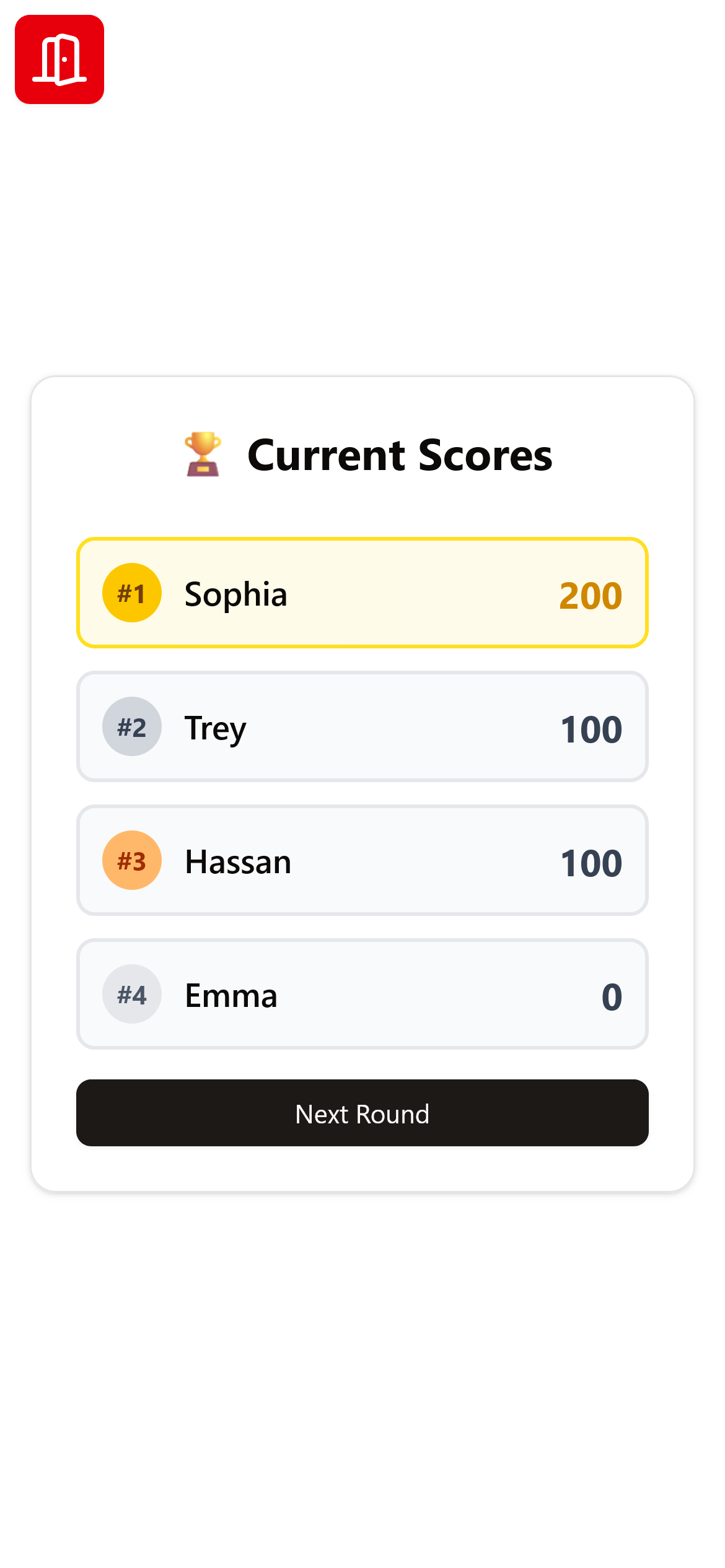Click Trey's score of 100
The image size is (725, 1568).
[x=591, y=730]
